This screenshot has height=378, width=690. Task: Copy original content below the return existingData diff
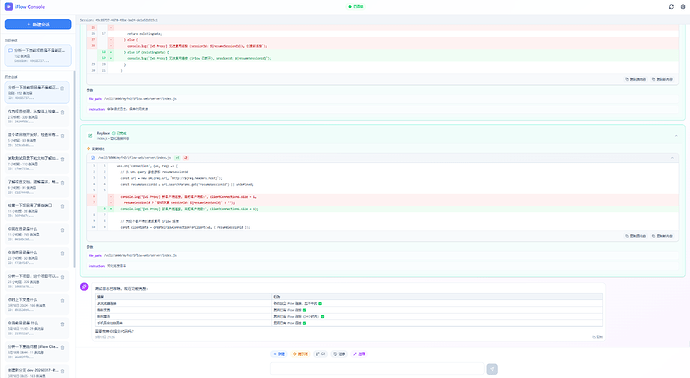(635, 79)
